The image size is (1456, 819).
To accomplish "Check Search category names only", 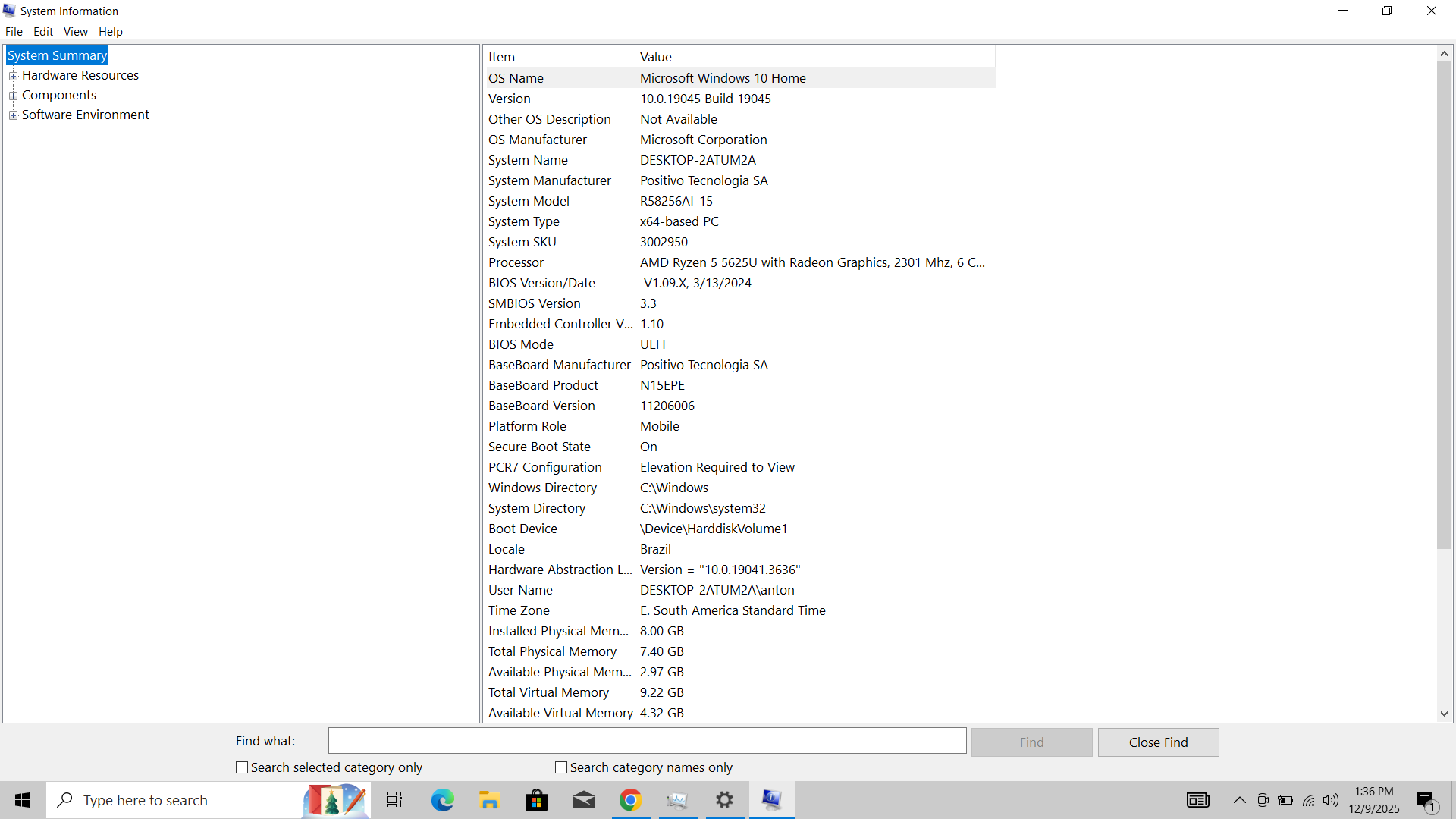I will (561, 767).
